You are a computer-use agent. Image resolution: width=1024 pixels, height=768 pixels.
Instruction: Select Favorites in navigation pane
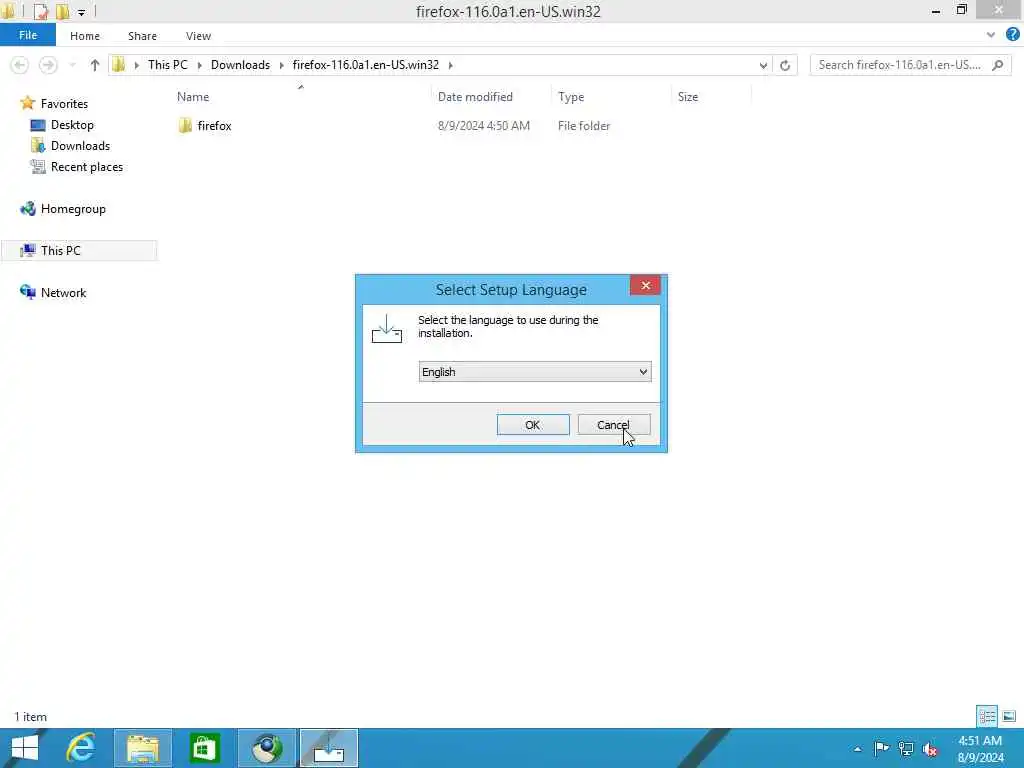pos(64,104)
